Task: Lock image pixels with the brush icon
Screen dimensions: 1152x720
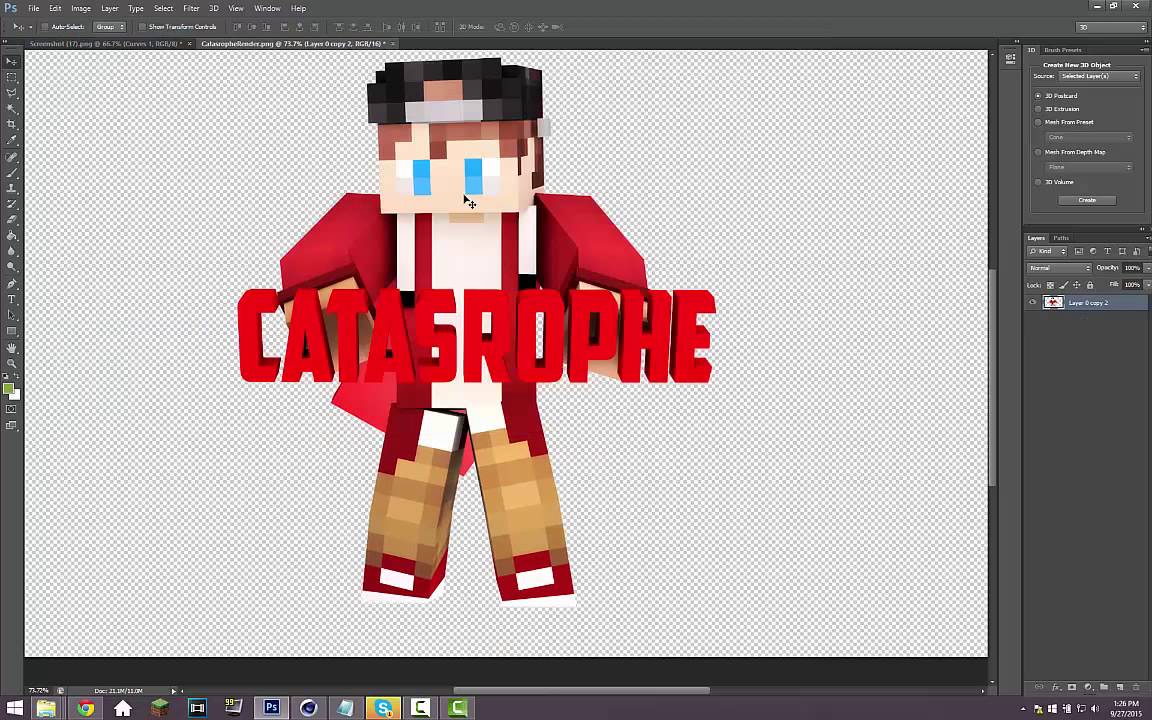Action: click(1063, 285)
